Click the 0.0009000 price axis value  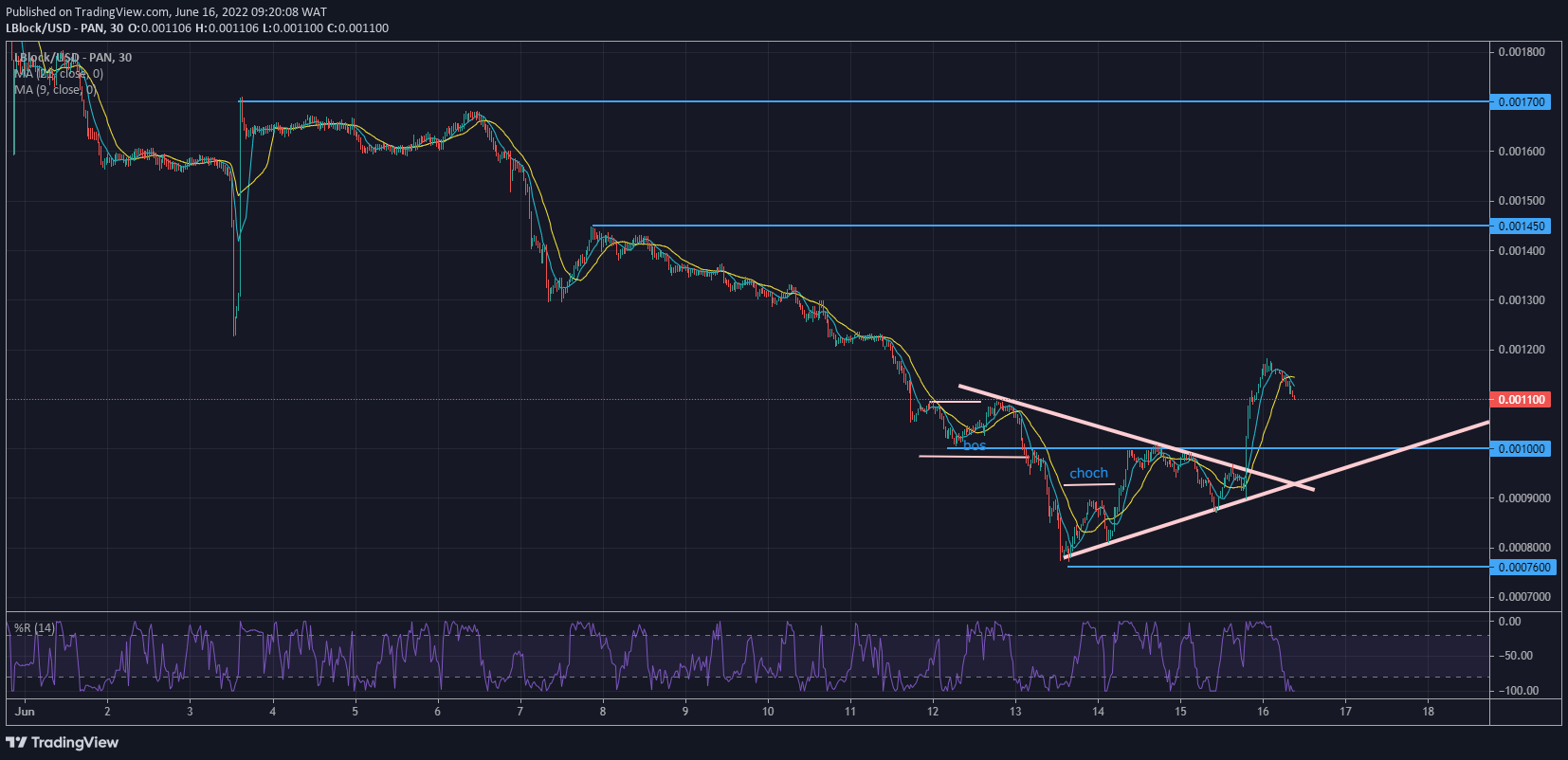pos(1524,498)
